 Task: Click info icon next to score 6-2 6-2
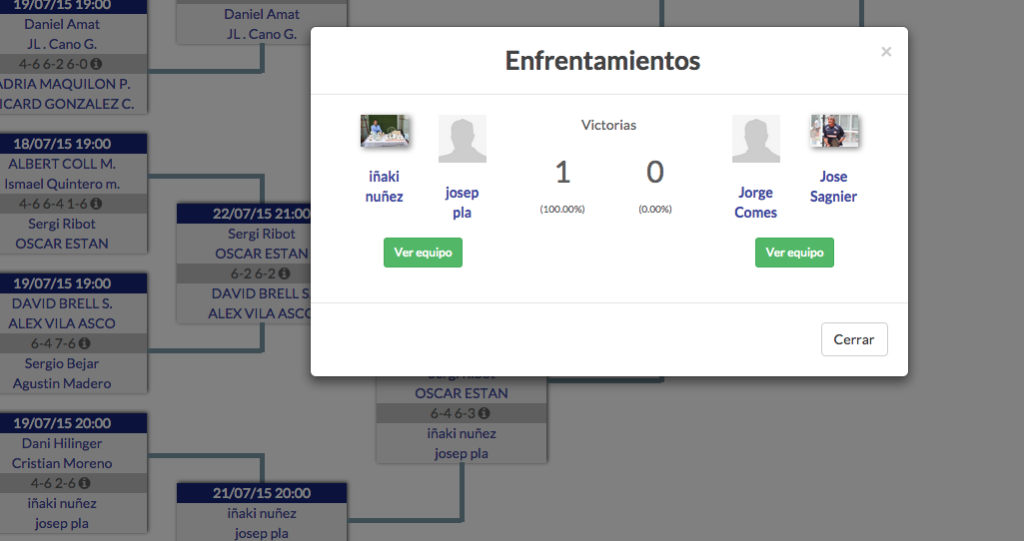point(284,274)
